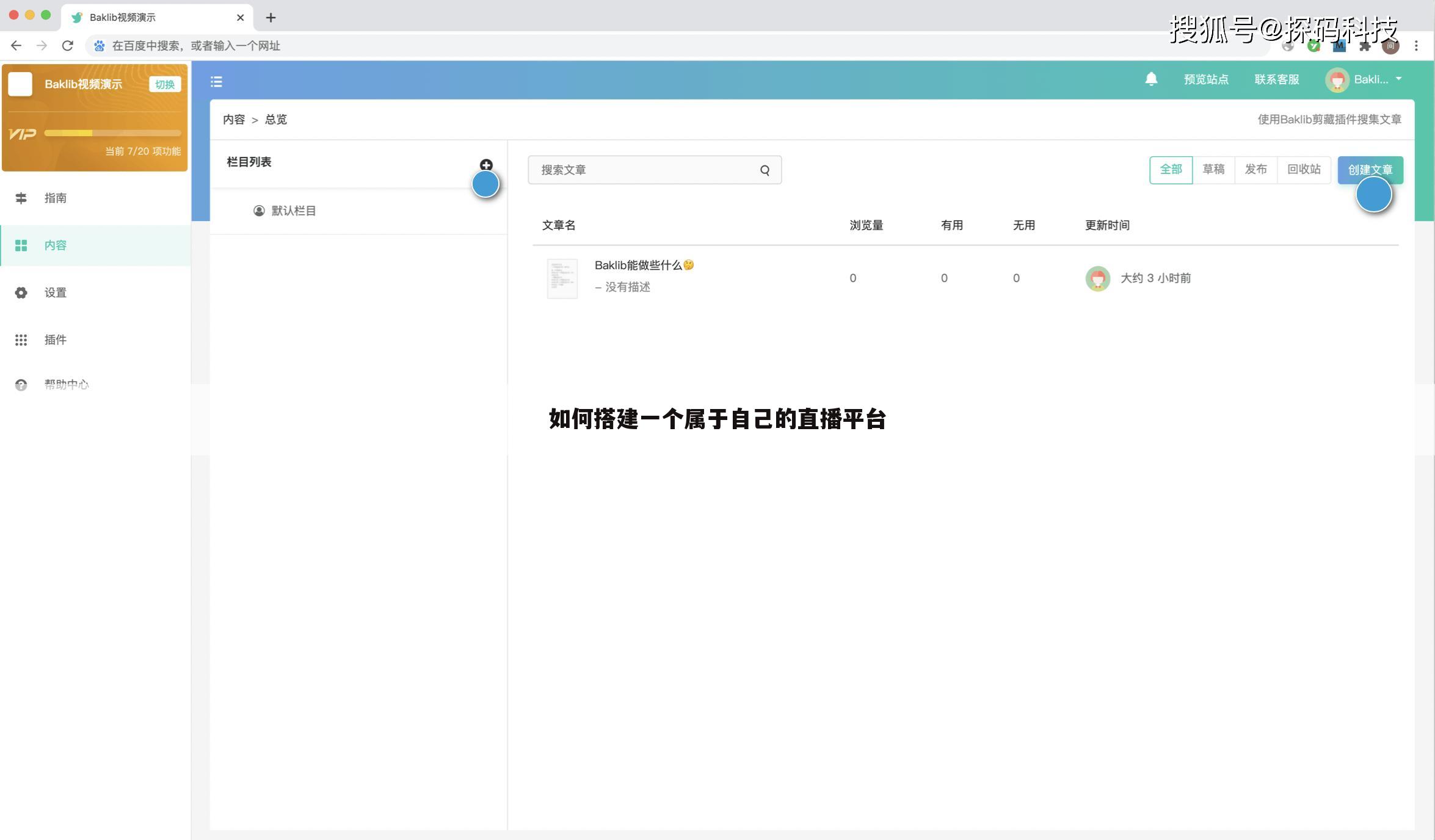Open the notification bell icon

[x=1150, y=79]
